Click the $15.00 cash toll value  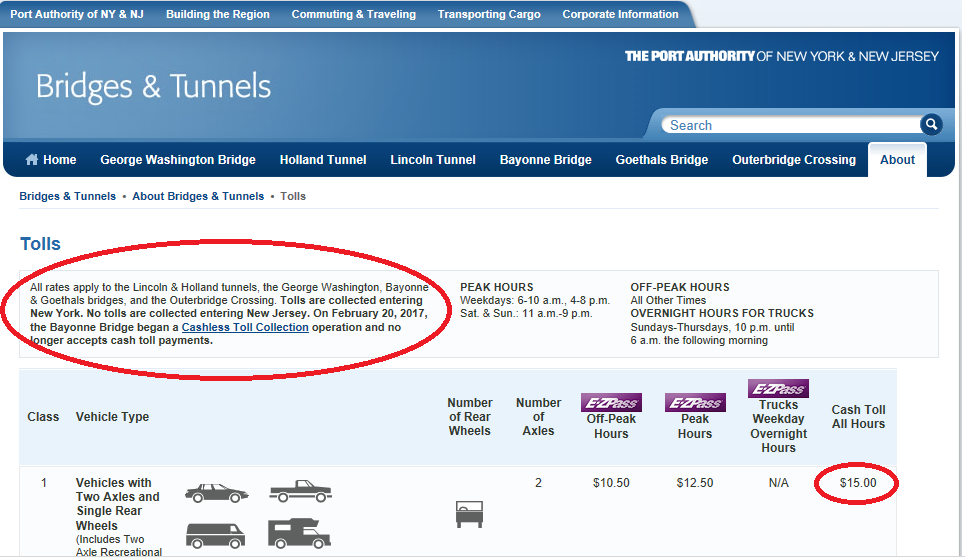tap(858, 483)
